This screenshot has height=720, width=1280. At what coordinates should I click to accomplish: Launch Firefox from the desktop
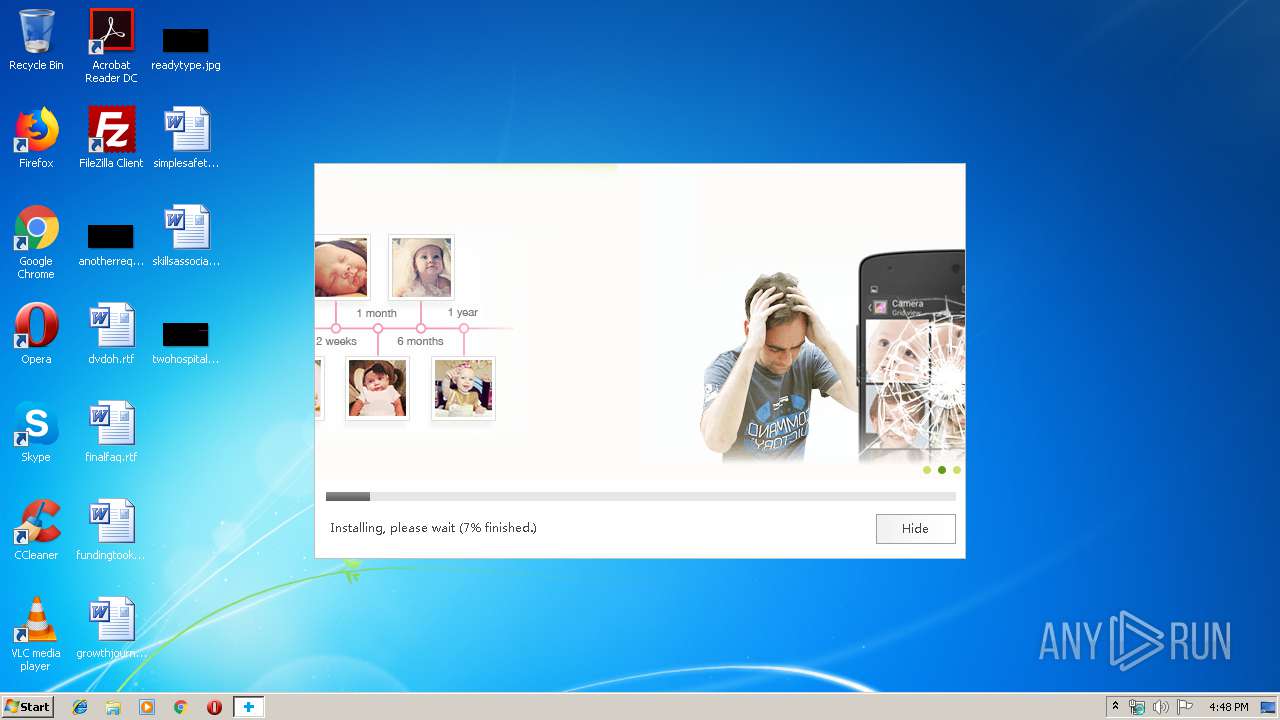36,138
